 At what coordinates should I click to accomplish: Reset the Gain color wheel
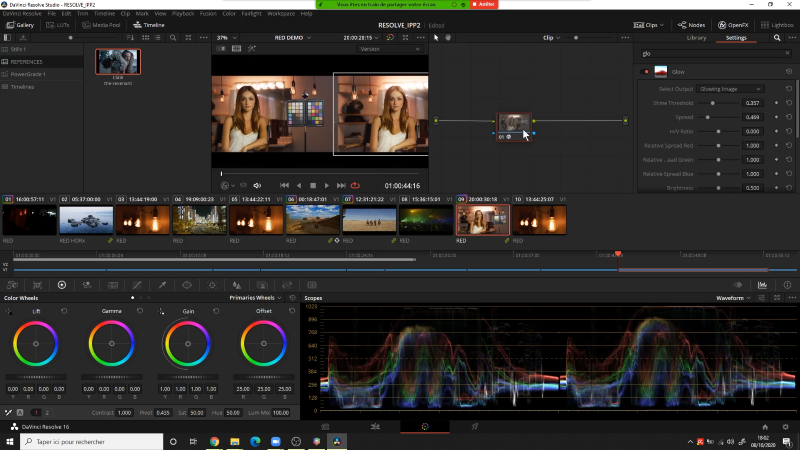point(216,311)
